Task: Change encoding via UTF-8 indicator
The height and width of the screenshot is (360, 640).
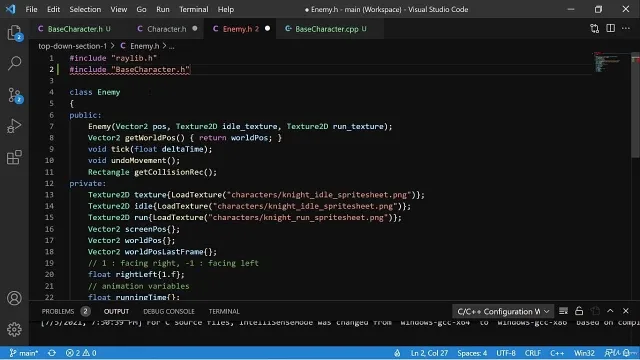Action: pyautogui.click(x=506, y=353)
